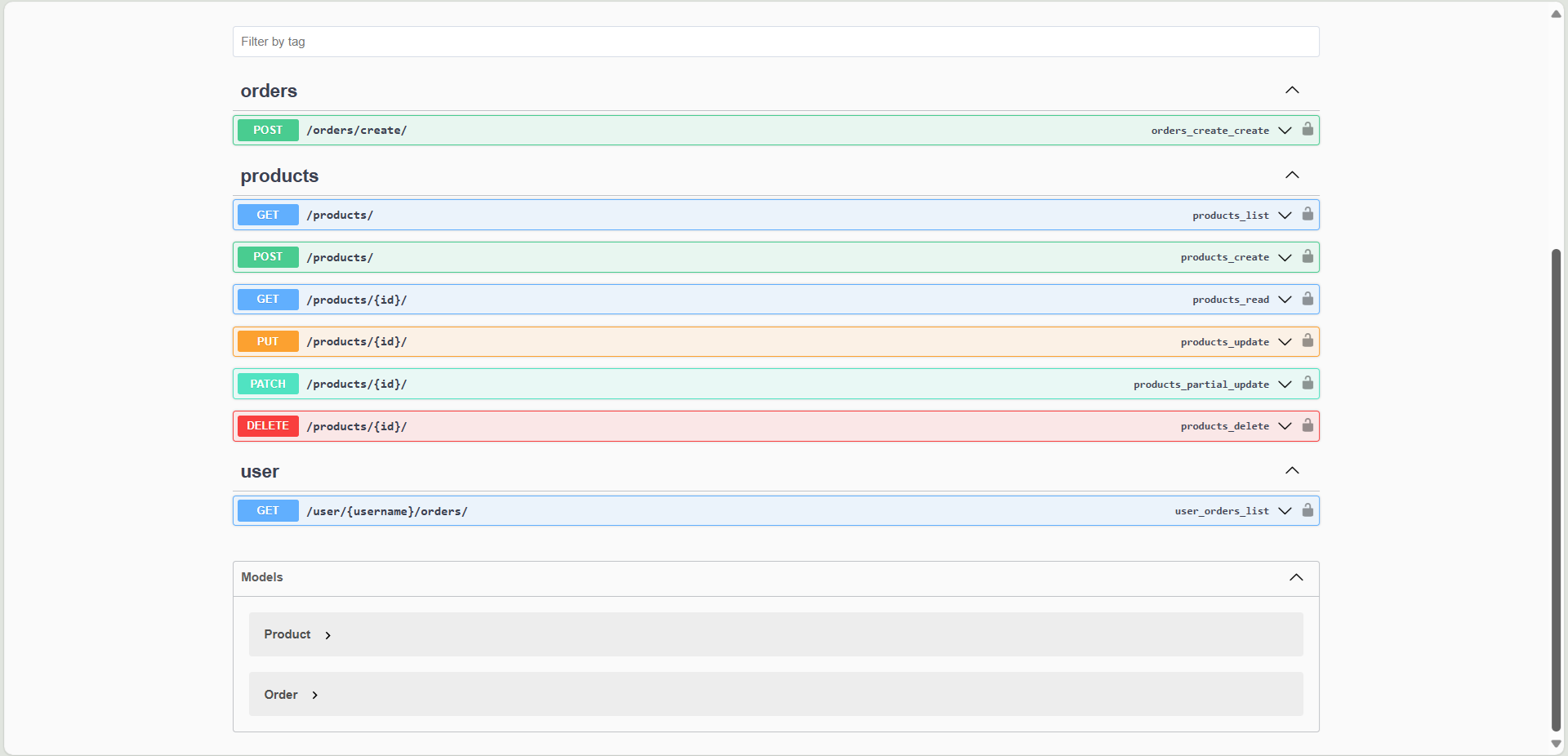The width and height of the screenshot is (1568, 756).
Task: Click lock icon on products_update row
Action: coord(1307,340)
